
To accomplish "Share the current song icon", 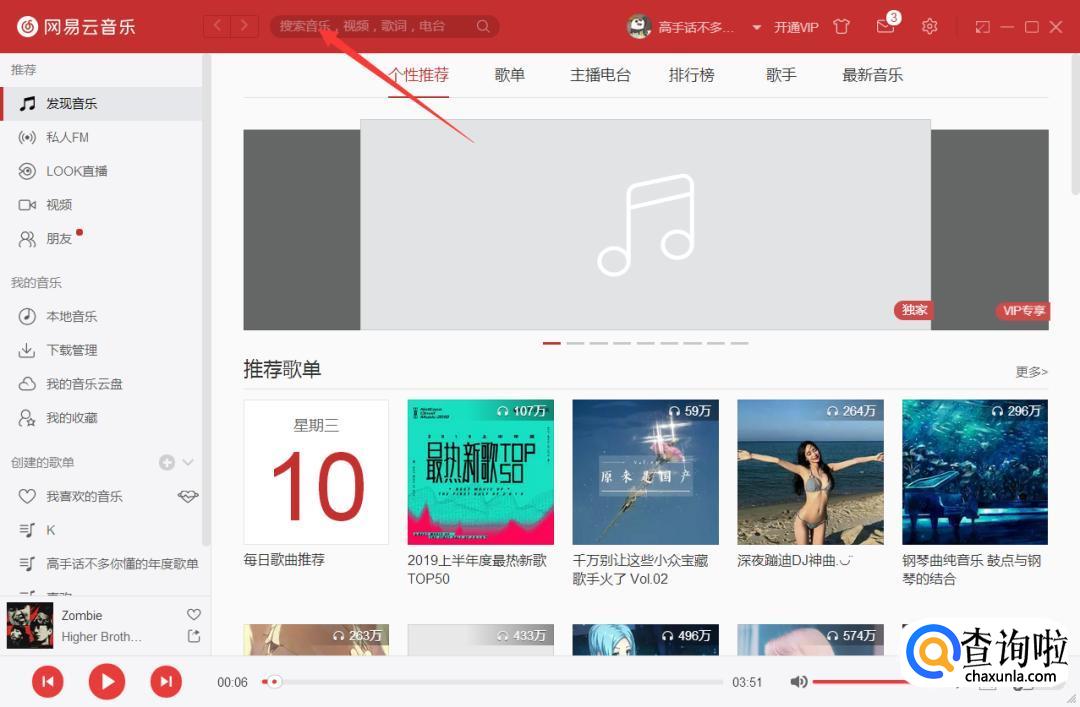I will pyautogui.click(x=194, y=636).
